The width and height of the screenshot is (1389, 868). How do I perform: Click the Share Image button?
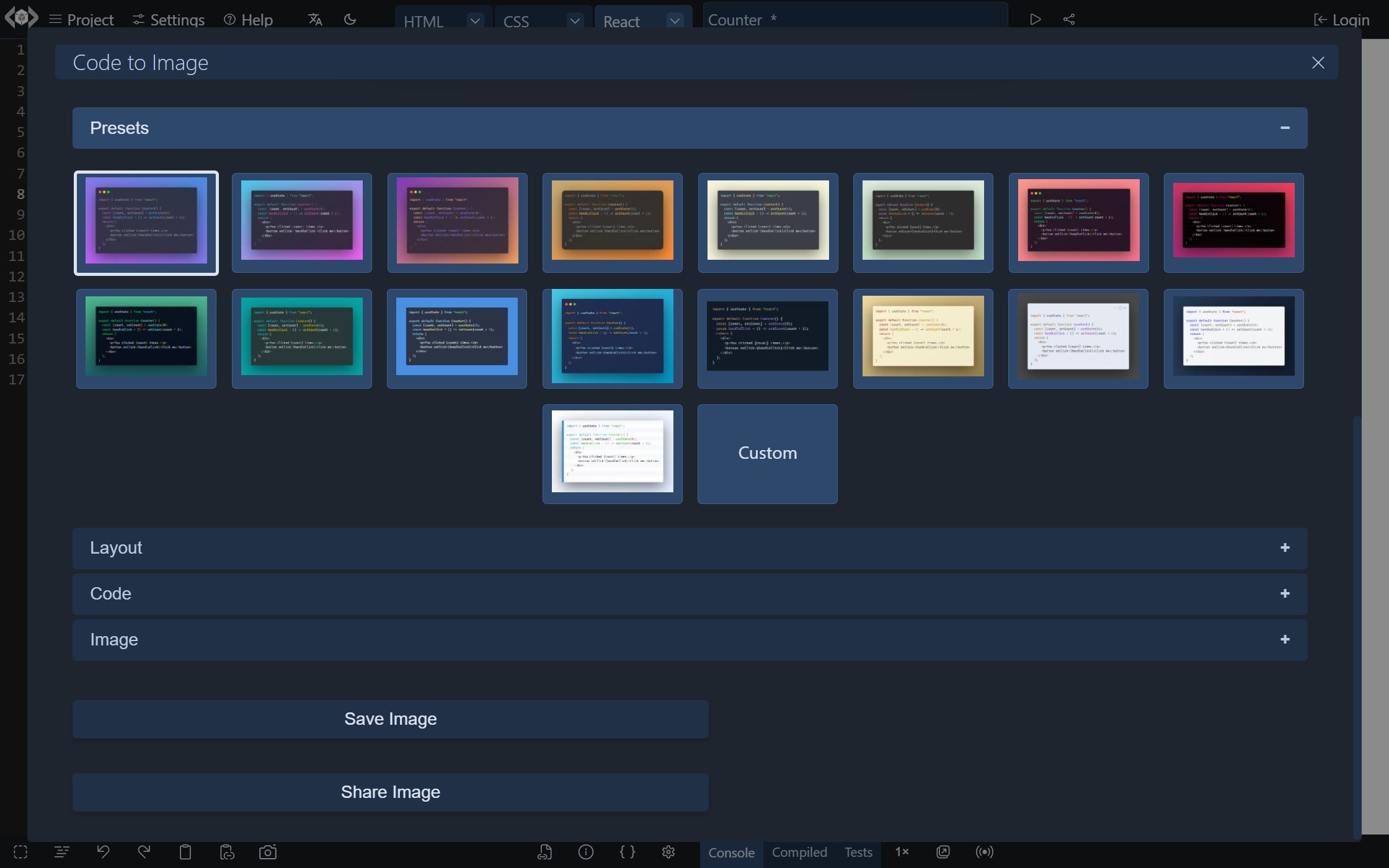pos(390,791)
